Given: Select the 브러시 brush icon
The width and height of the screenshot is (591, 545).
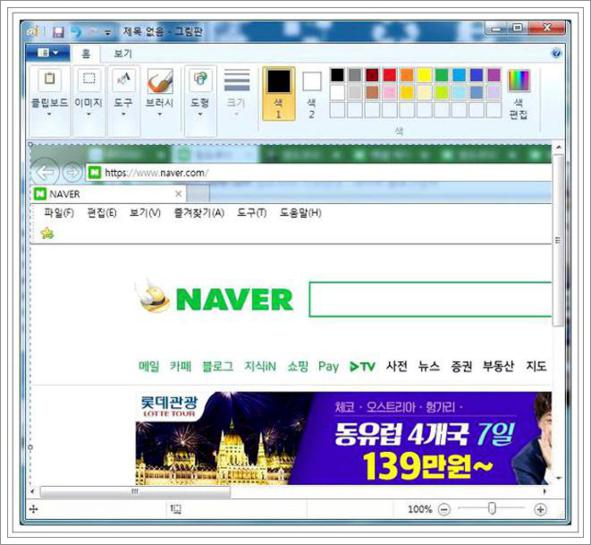Looking at the screenshot, I should [160, 81].
